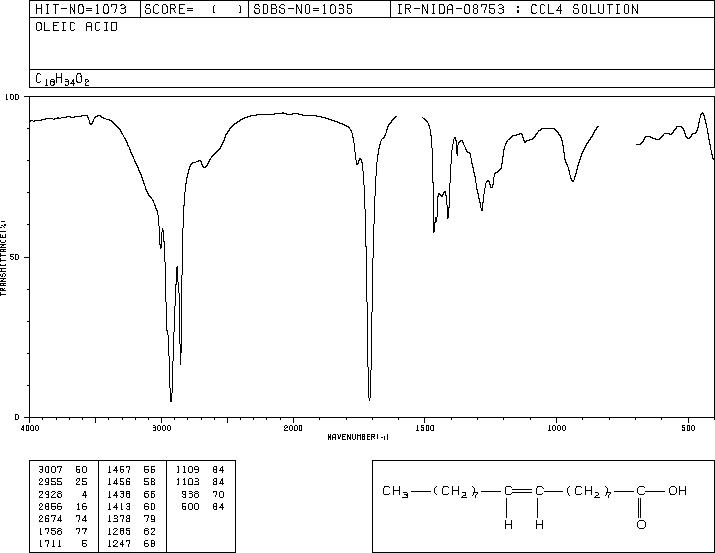
Task: Select the 3007 peak table entry
Action: (63, 470)
